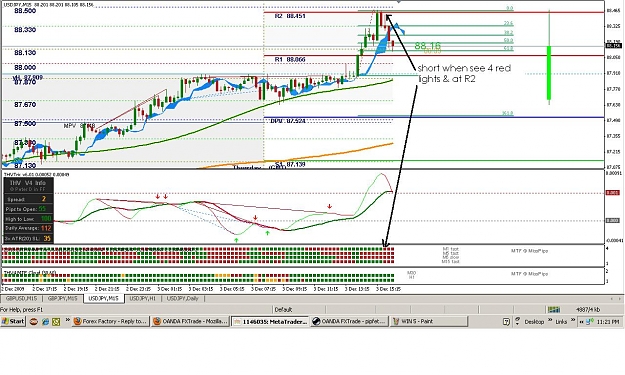625x375 pixels.
Task: Click 'For Help, press F1' status text
Action: click(22, 310)
